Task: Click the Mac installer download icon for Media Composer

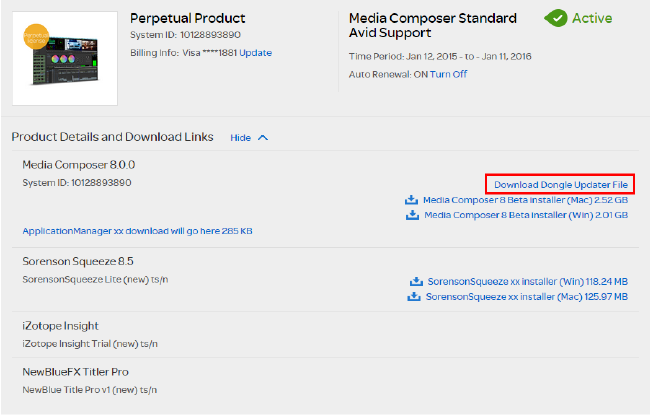Action: [411, 200]
